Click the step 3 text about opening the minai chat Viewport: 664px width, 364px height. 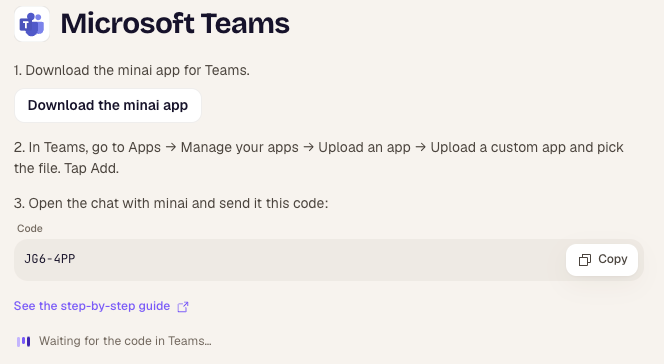(x=171, y=203)
